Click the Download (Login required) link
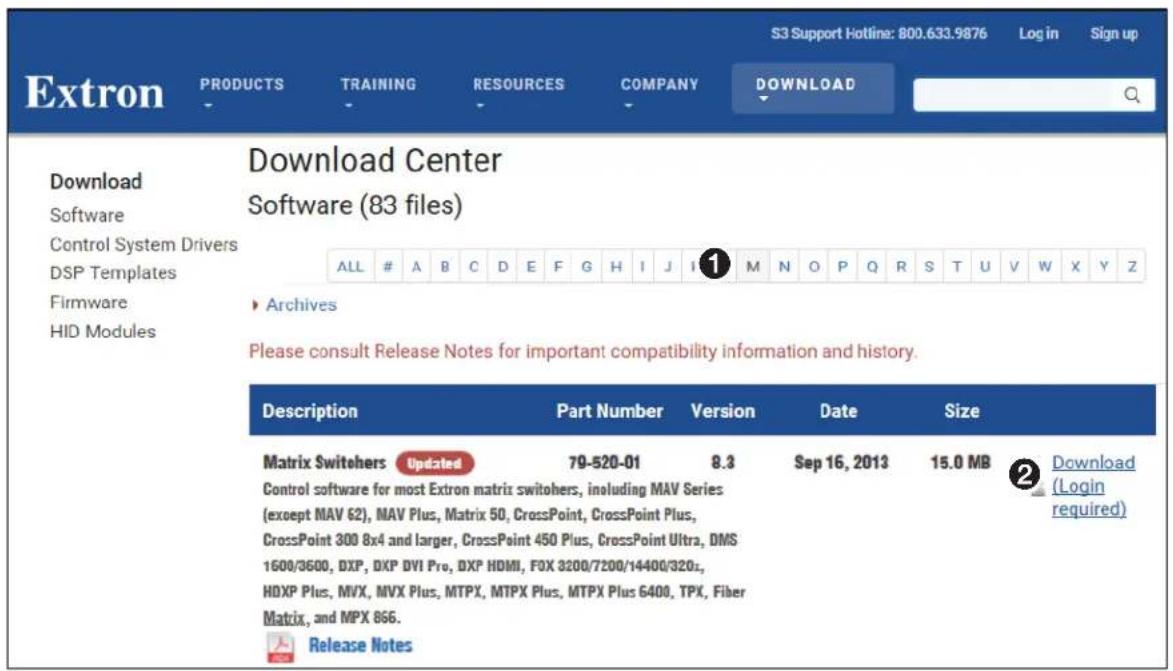This screenshot has height=671, width=1173. (1093, 485)
